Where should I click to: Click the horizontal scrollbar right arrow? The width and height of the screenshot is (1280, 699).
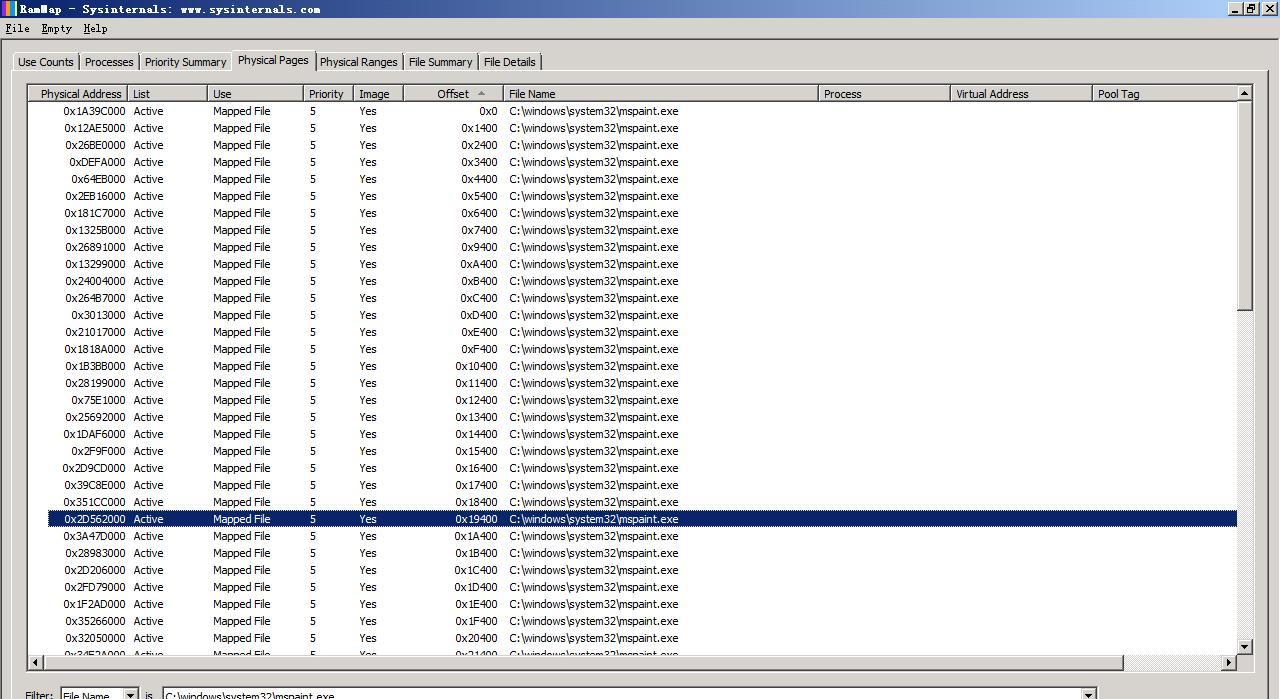point(1229,662)
